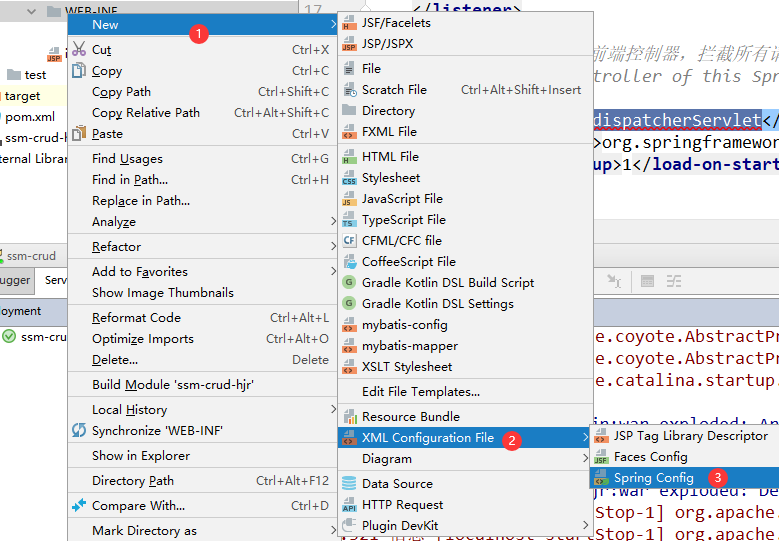Image resolution: width=779 pixels, height=541 pixels.
Task: Click the Resource Bundle icon
Action: pos(349,416)
